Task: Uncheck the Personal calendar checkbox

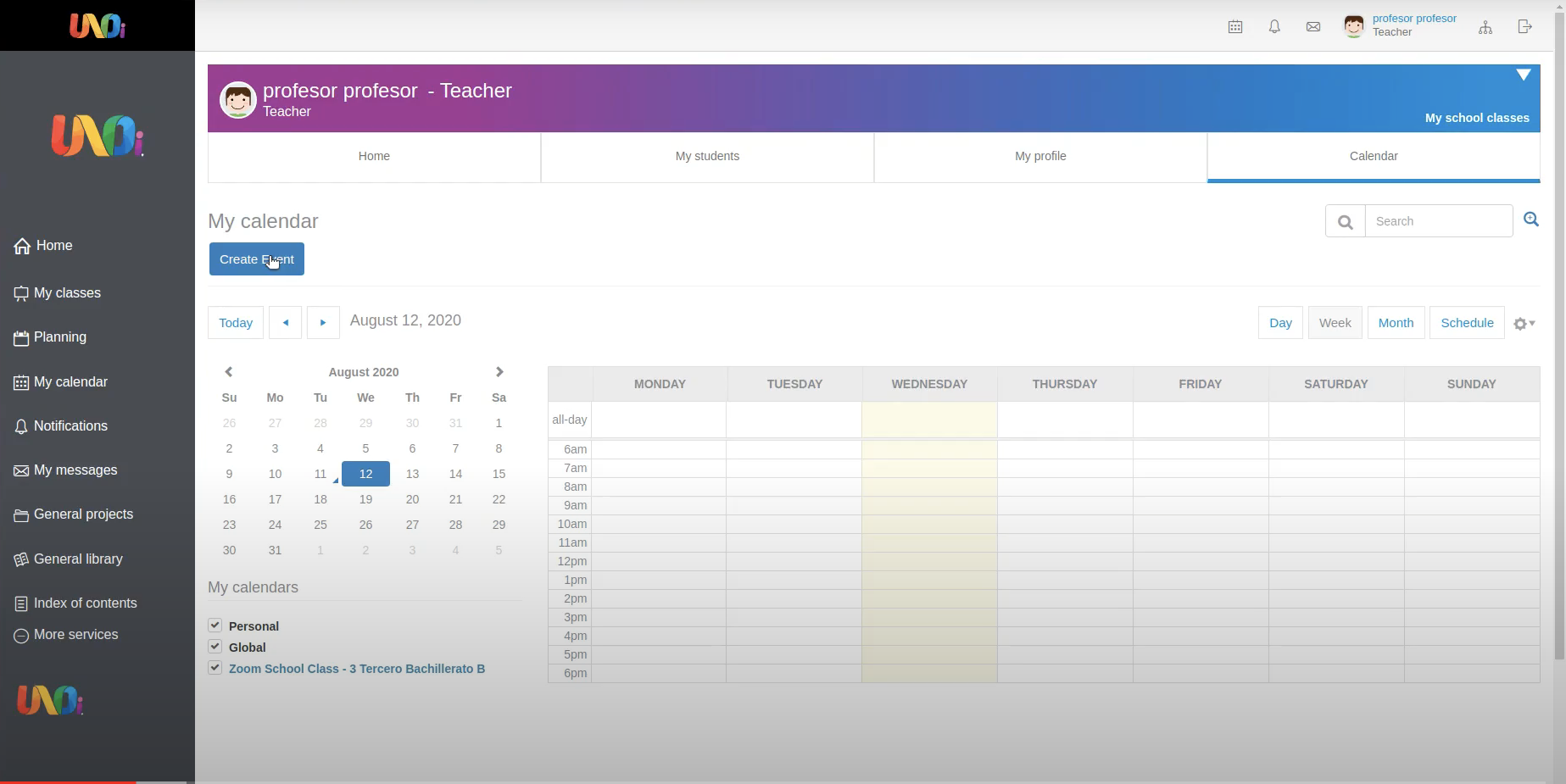Action: 215,626
